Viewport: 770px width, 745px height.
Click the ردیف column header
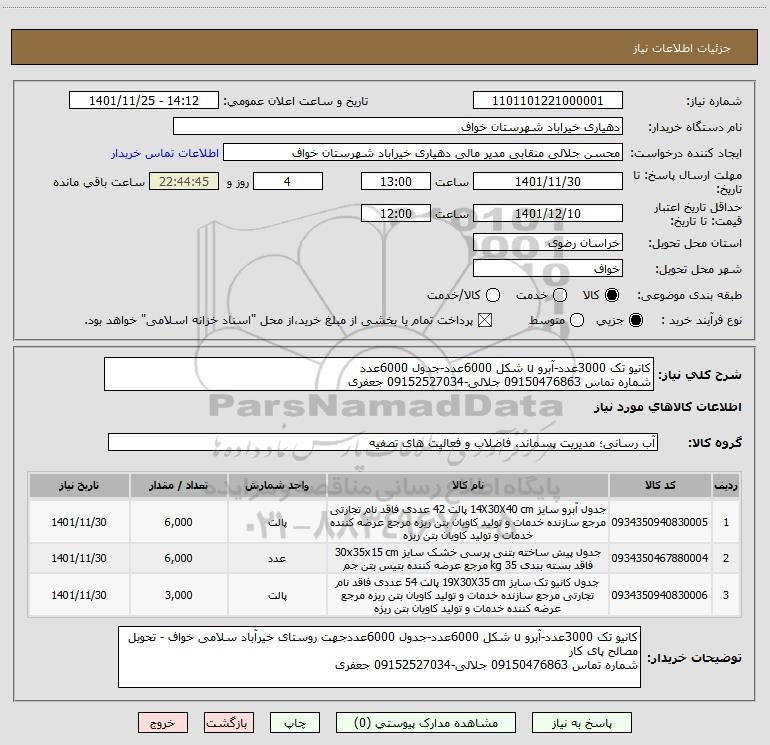pos(725,485)
